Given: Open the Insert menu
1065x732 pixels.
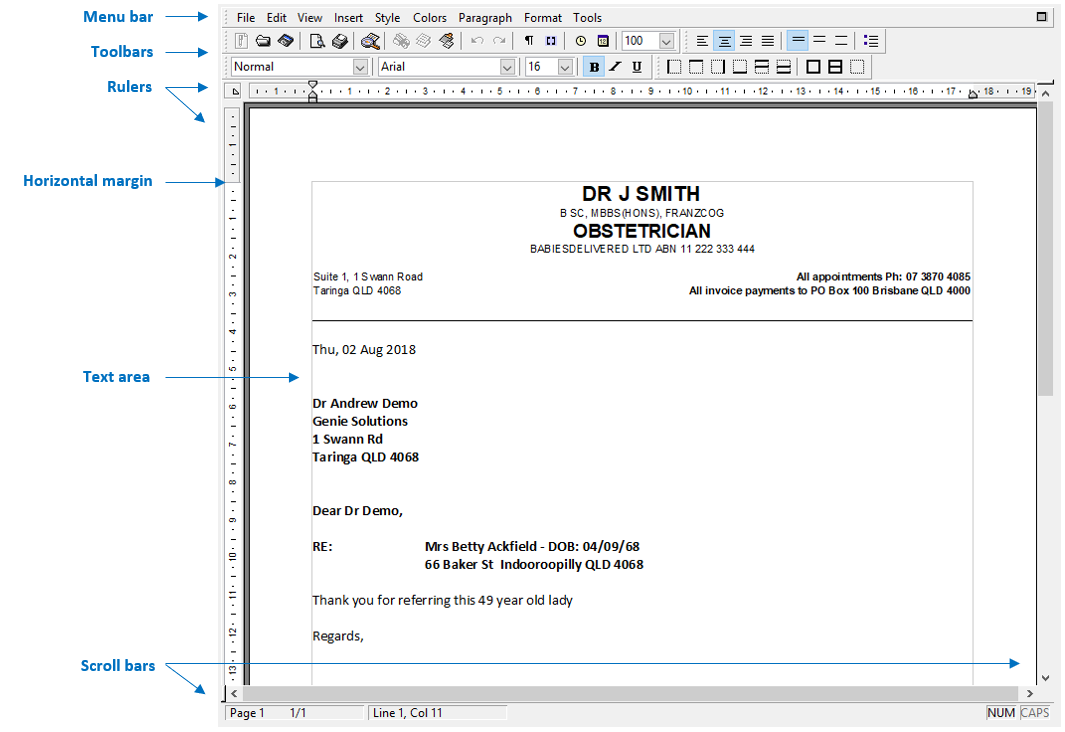Looking at the screenshot, I should click(x=349, y=18).
